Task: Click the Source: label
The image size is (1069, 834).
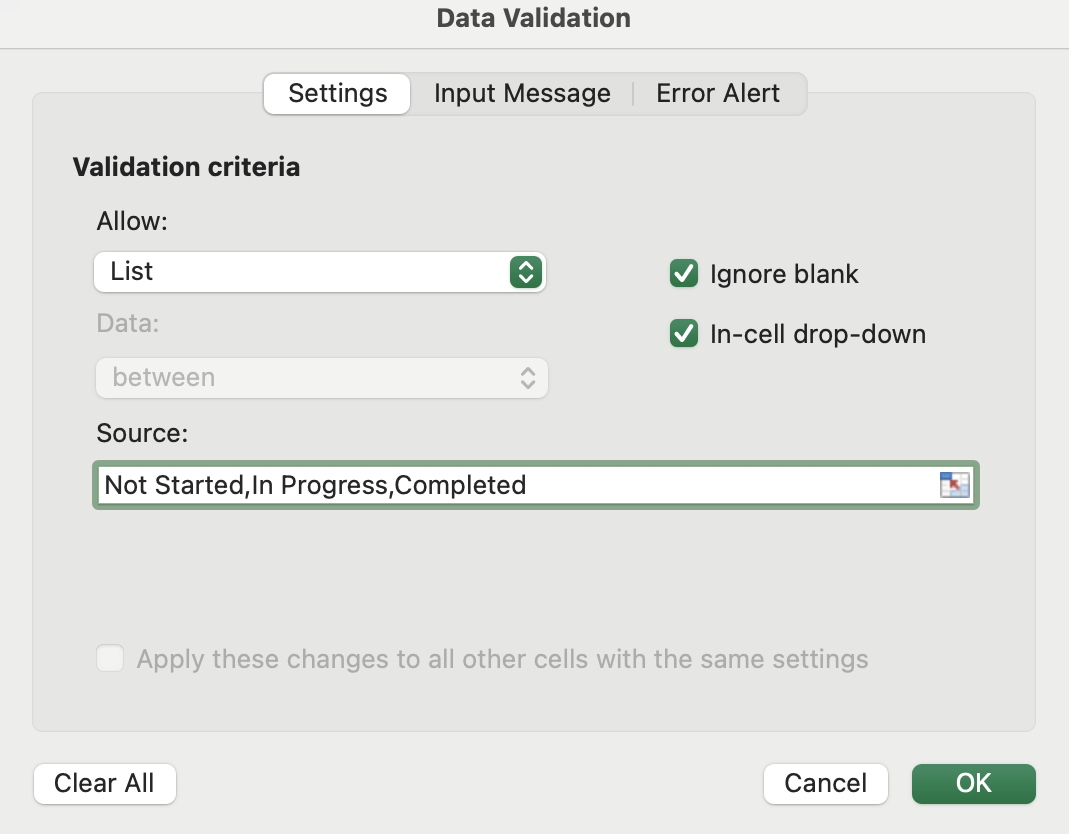Action: (142, 433)
